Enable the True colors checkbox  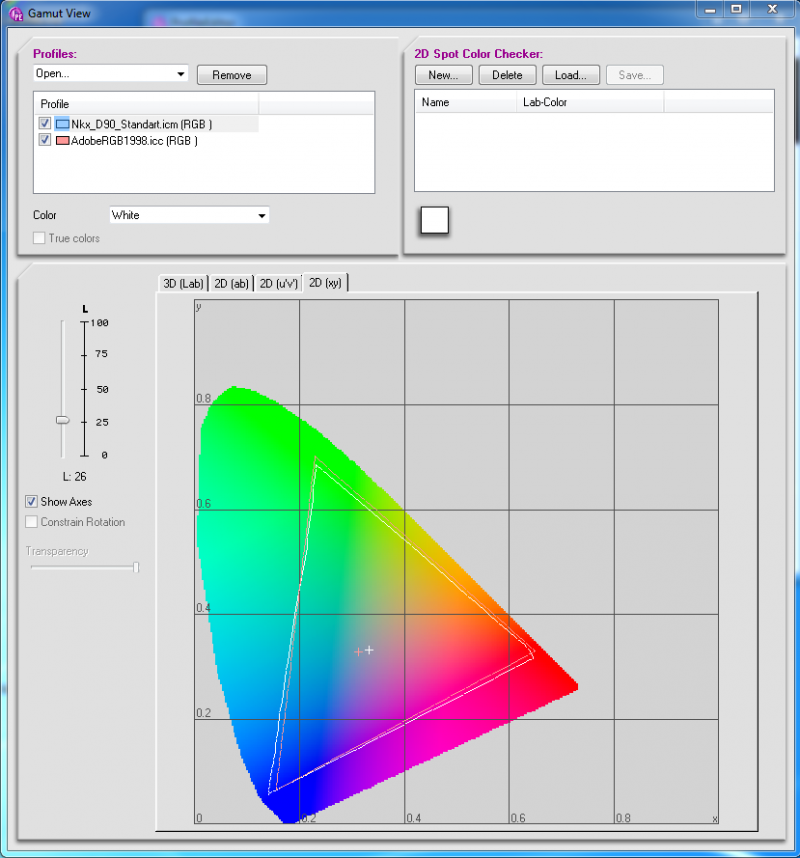point(39,238)
